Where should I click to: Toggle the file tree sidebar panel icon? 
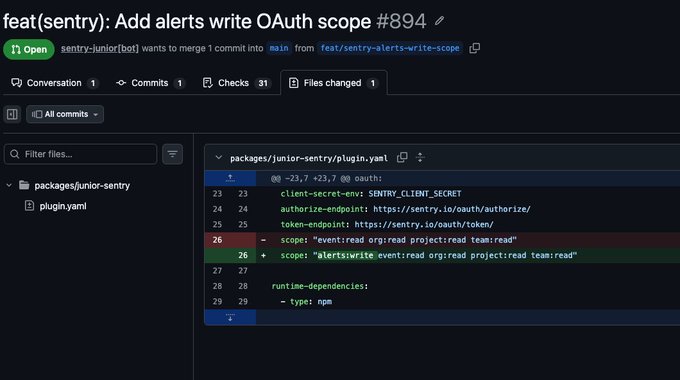12,114
